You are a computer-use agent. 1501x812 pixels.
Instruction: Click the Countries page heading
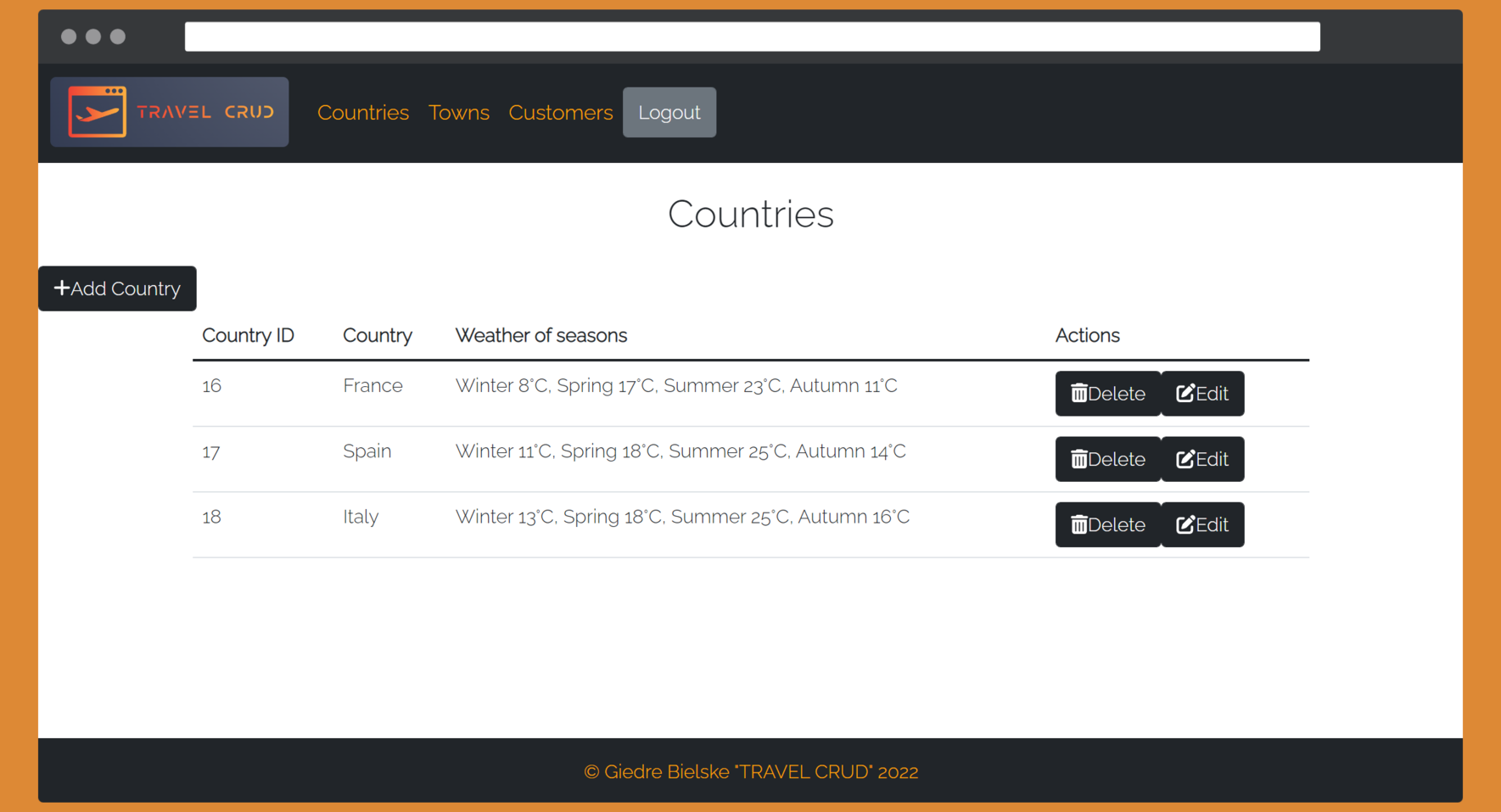pyautogui.click(x=750, y=214)
